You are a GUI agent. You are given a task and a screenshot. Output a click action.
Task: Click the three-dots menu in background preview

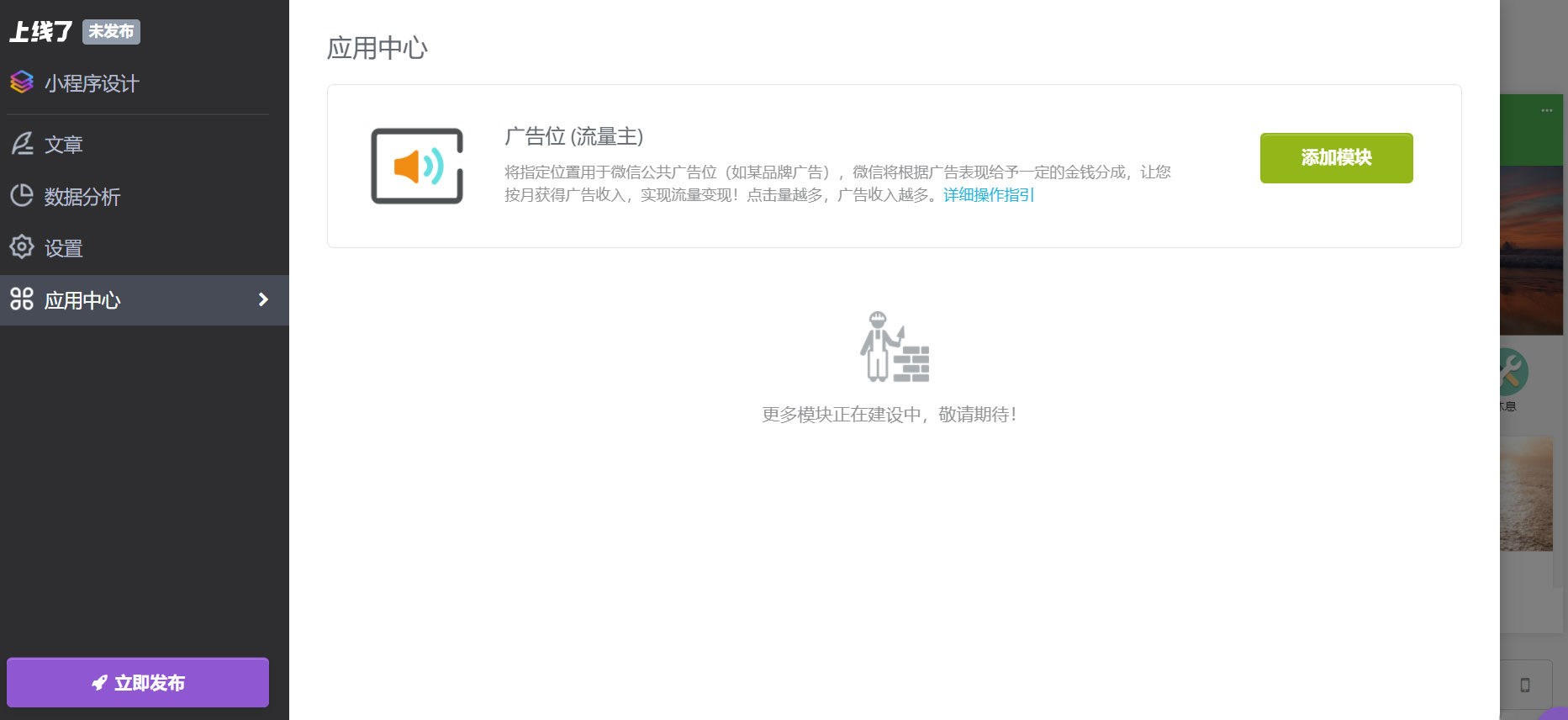click(1546, 110)
